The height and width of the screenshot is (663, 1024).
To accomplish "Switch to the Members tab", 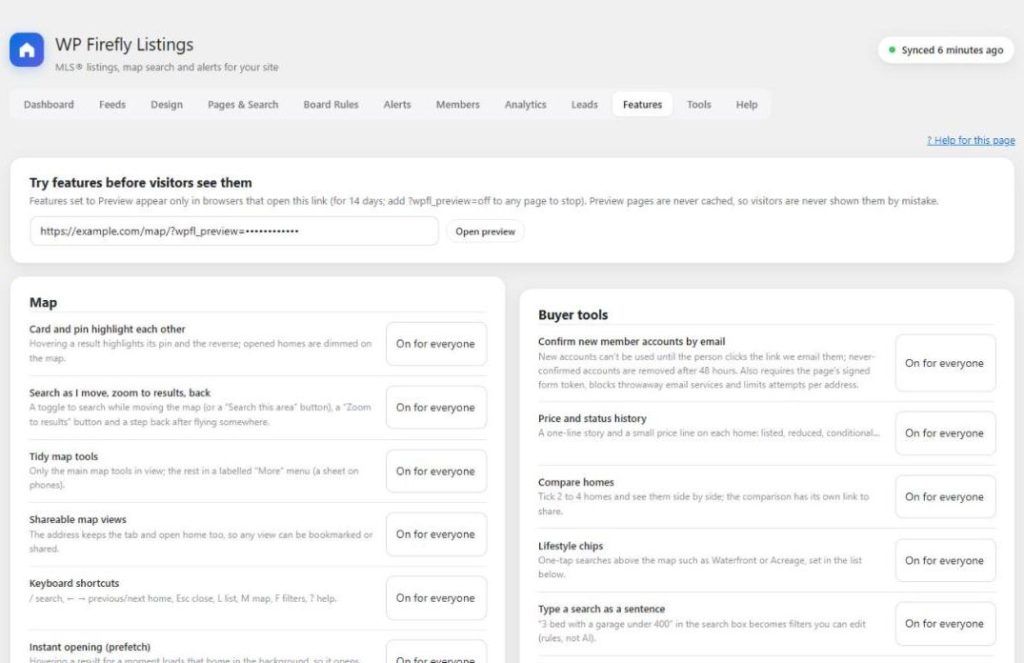I will [x=458, y=105].
